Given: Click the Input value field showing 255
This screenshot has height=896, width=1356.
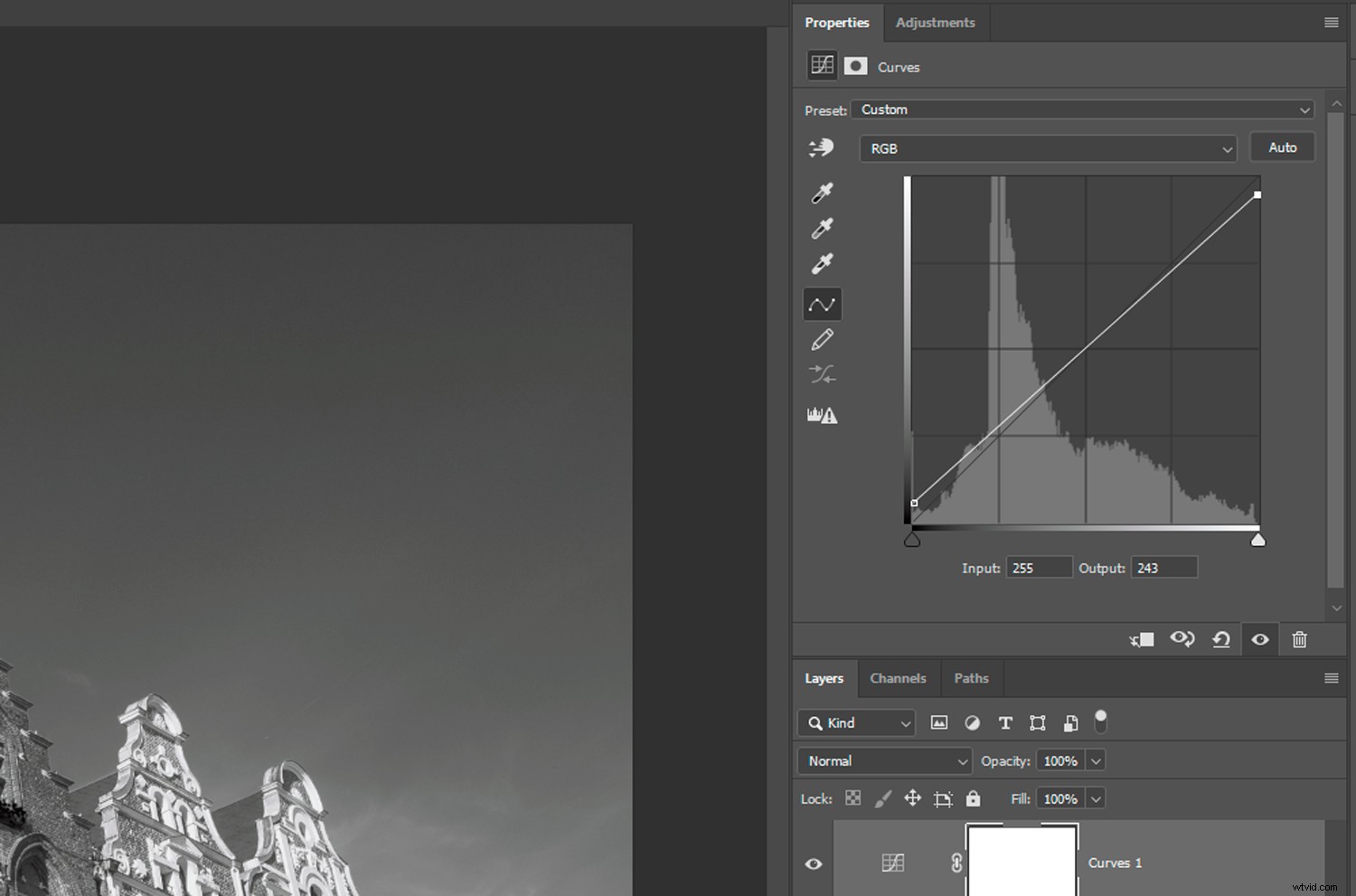Looking at the screenshot, I should (1038, 567).
